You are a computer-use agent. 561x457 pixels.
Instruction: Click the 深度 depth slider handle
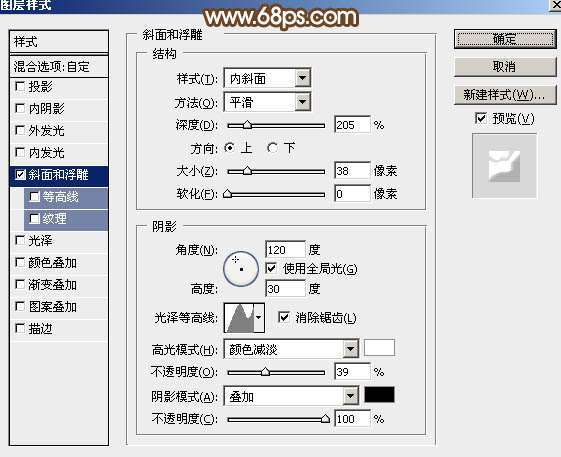pyautogui.click(x=247, y=125)
